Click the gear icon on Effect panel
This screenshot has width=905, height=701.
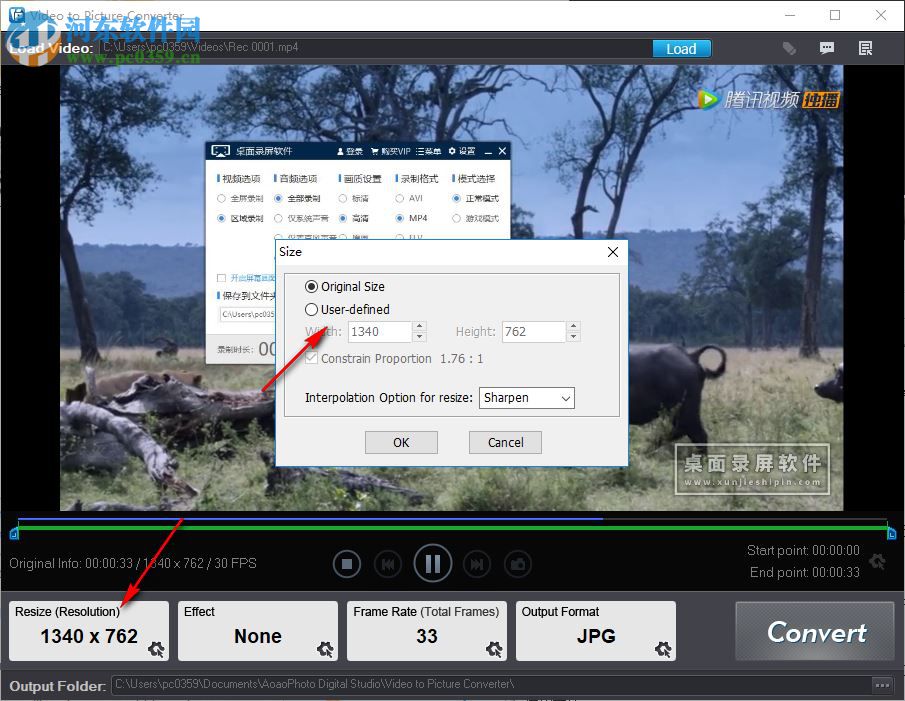tap(325, 650)
